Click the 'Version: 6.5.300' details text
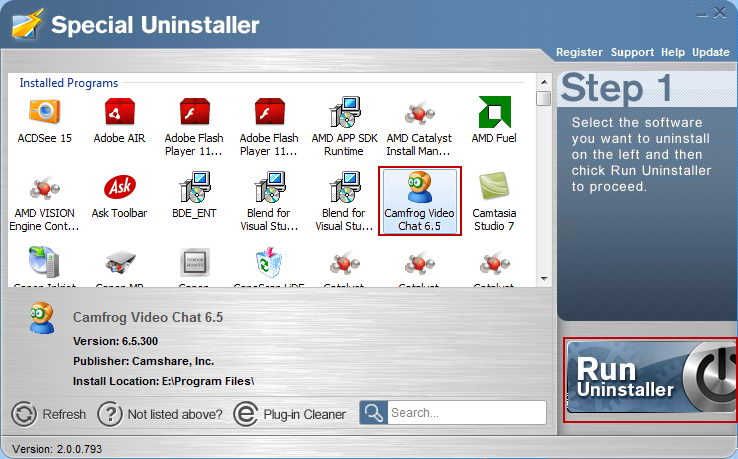Screen dimensions: 738x459 tap(115, 341)
